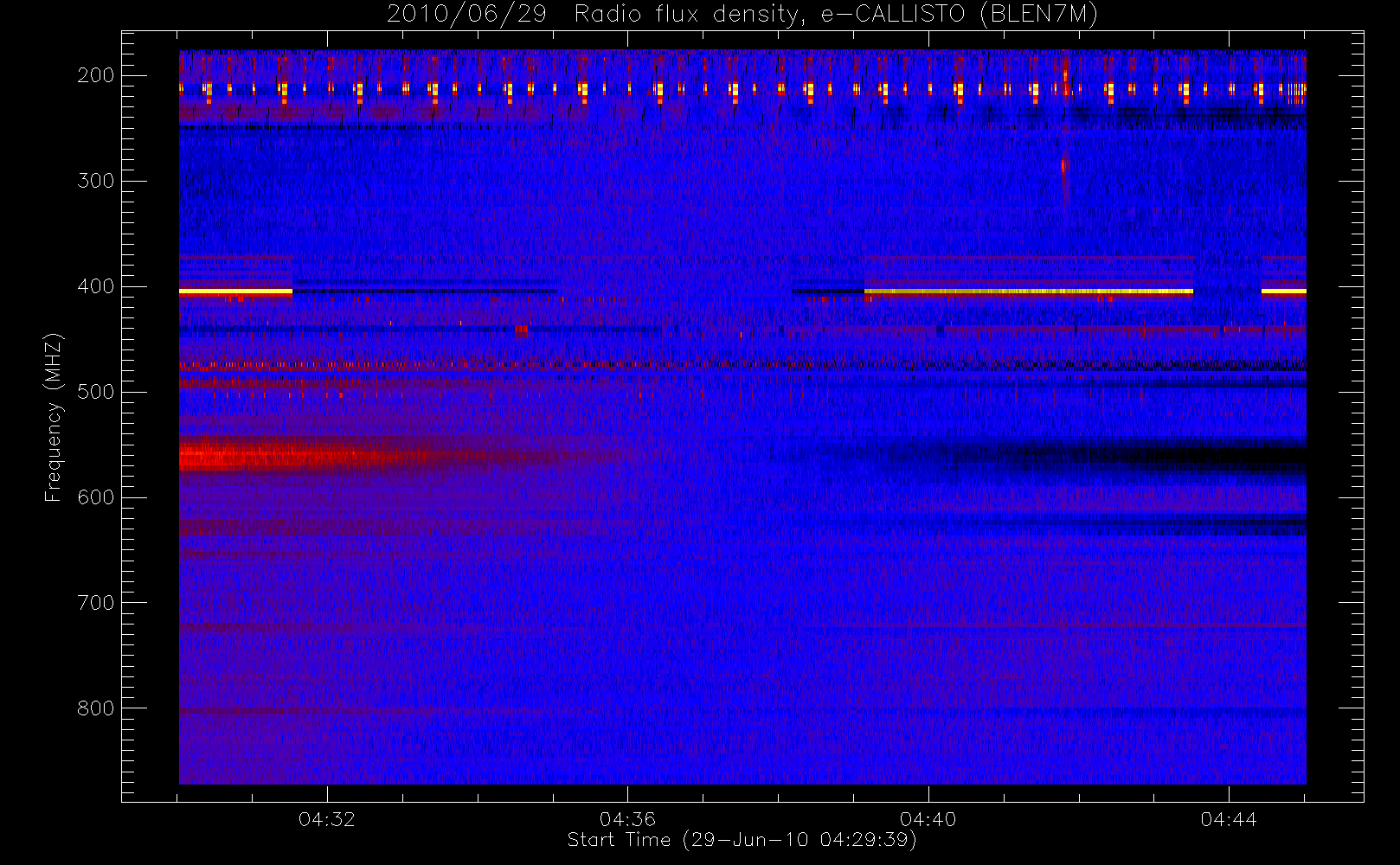
Task: Click the 04:40 time tick label
Action: [x=928, y=819]
